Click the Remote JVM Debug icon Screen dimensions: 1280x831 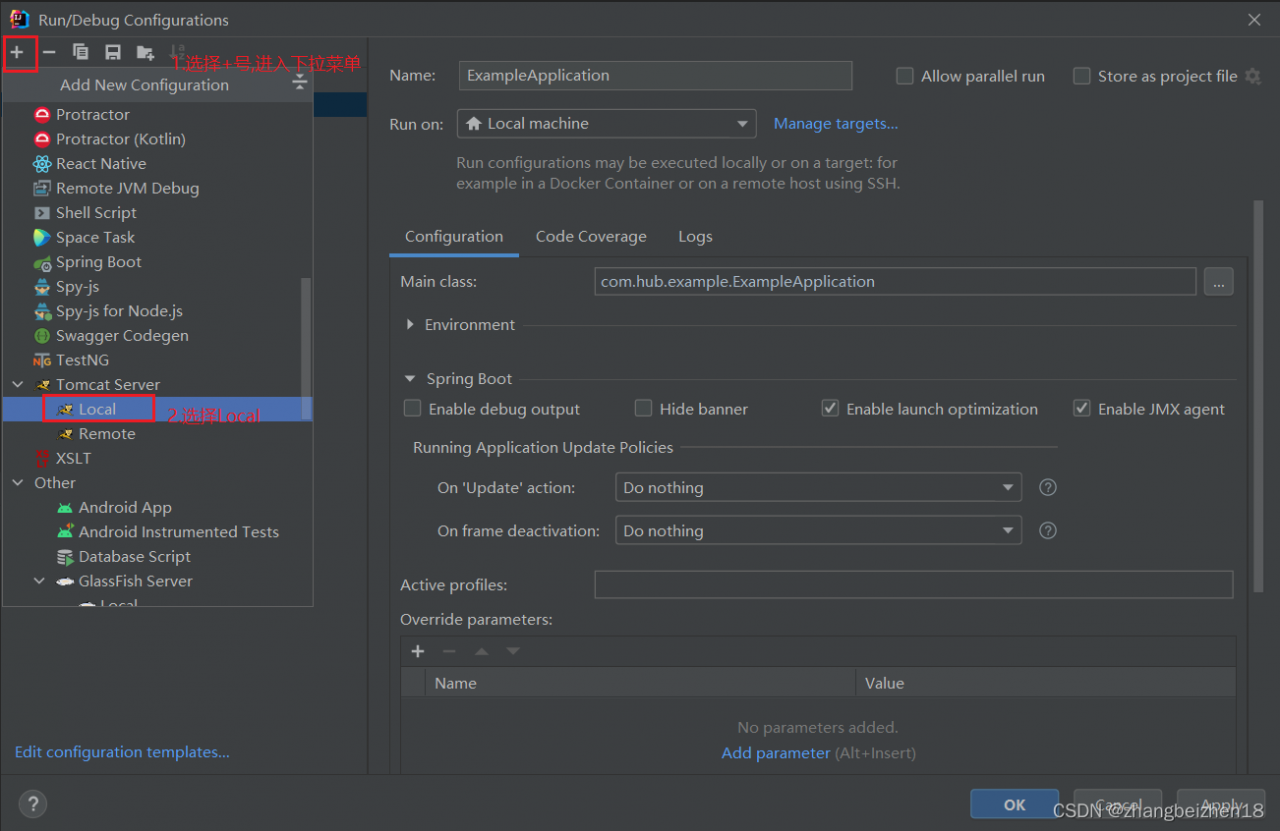(x=42, y=188)
